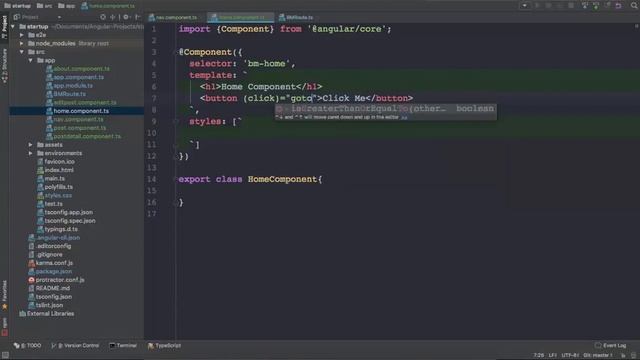The height and width of the screenshot is (360, 640).
Task: Open about.component.ts in the tree
Action: pyautogui.click(x=78, y=69)
